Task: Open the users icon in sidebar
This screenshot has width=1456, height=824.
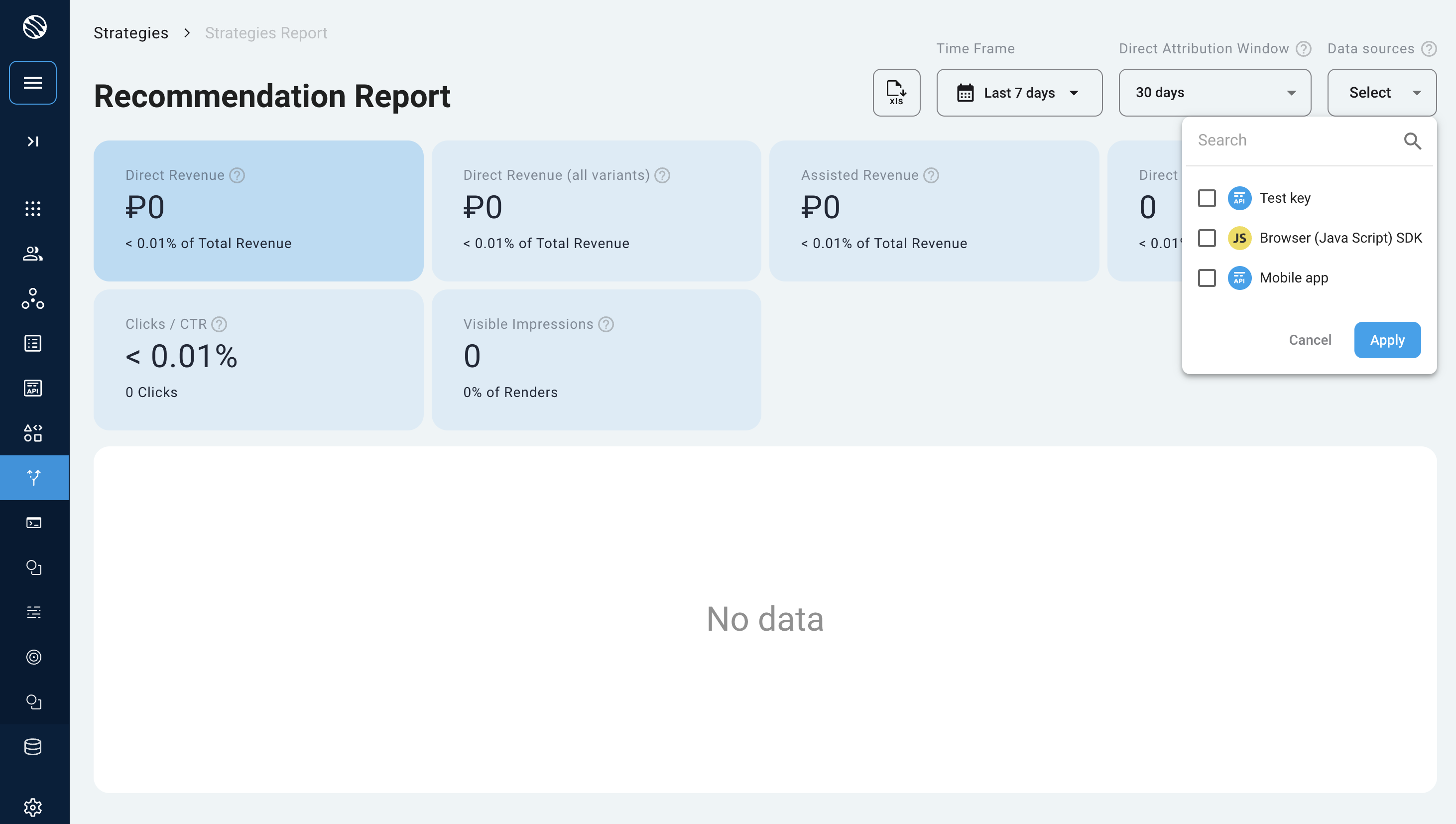Action: pos(33,254)
